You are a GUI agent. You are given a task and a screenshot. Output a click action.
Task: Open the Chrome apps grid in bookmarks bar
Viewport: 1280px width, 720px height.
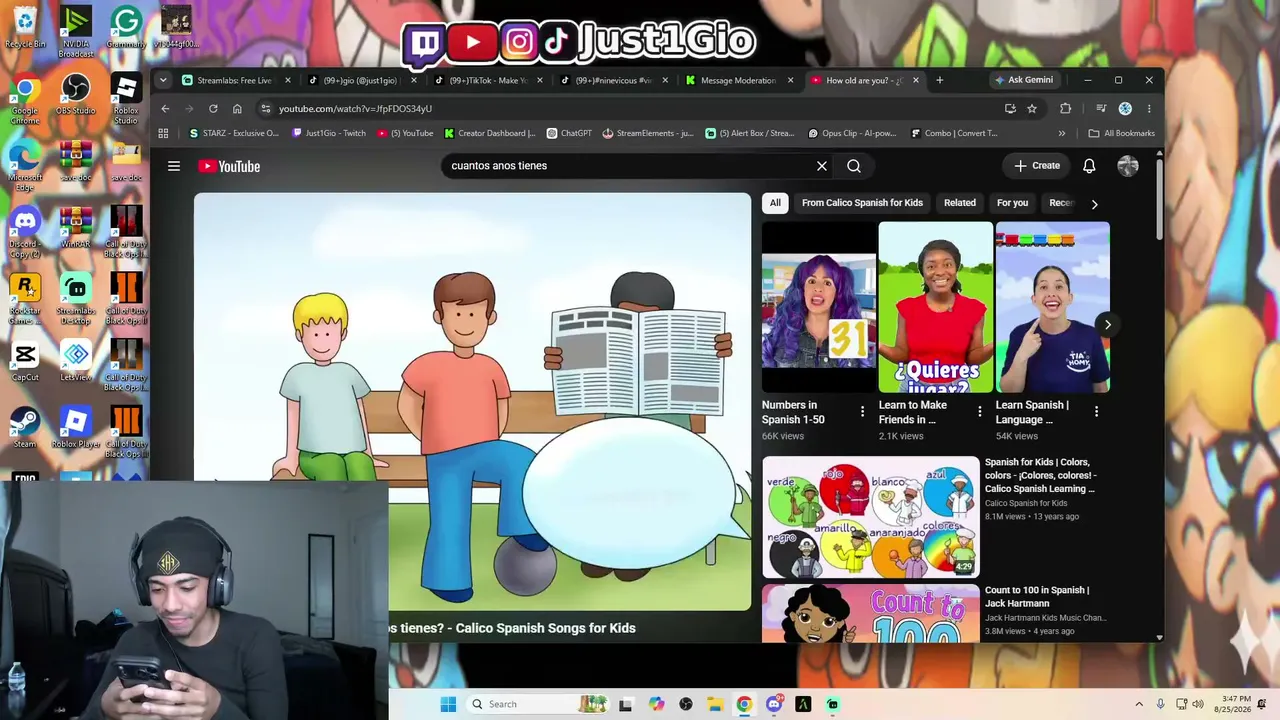click(163, 133)
